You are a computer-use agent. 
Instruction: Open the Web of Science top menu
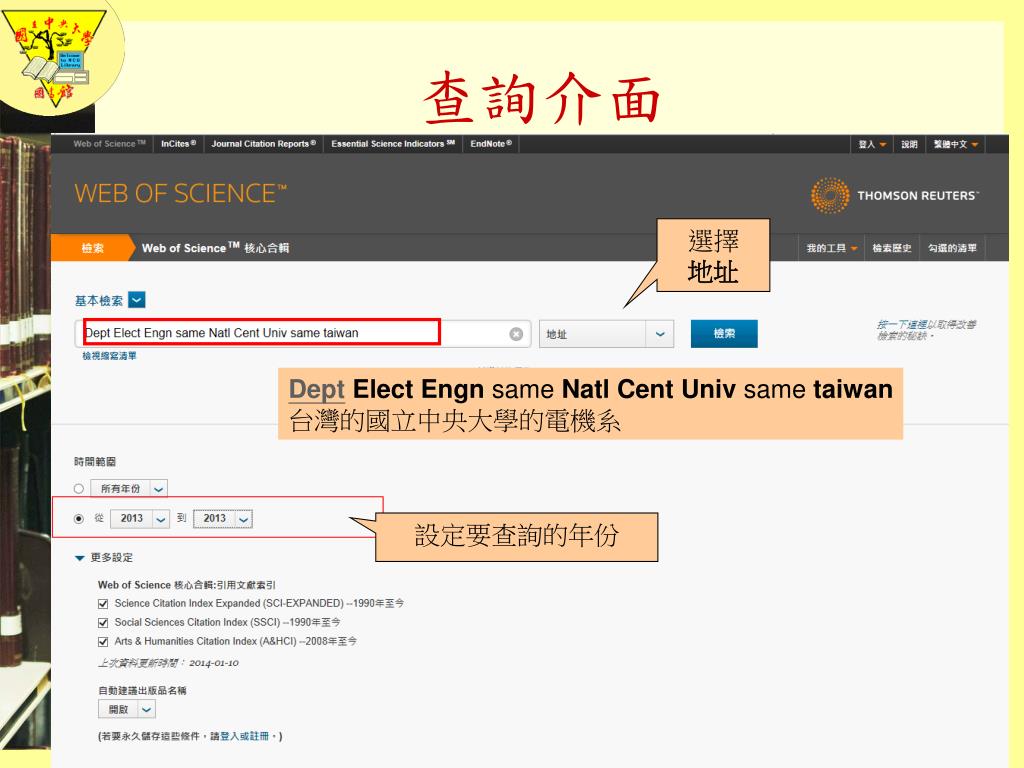[x=109, y=144]
